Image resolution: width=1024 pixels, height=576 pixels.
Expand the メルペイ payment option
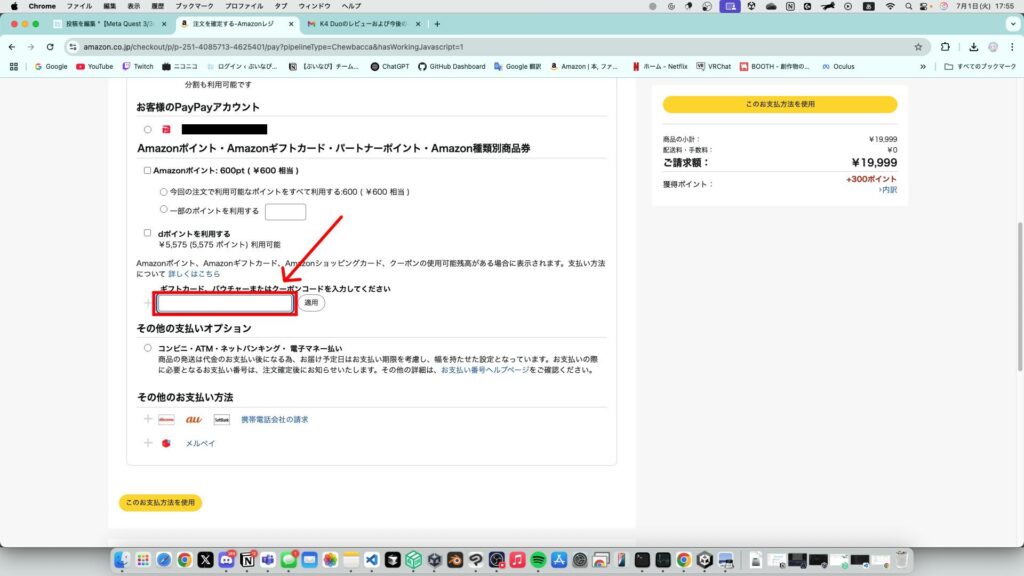coord(148,443)
